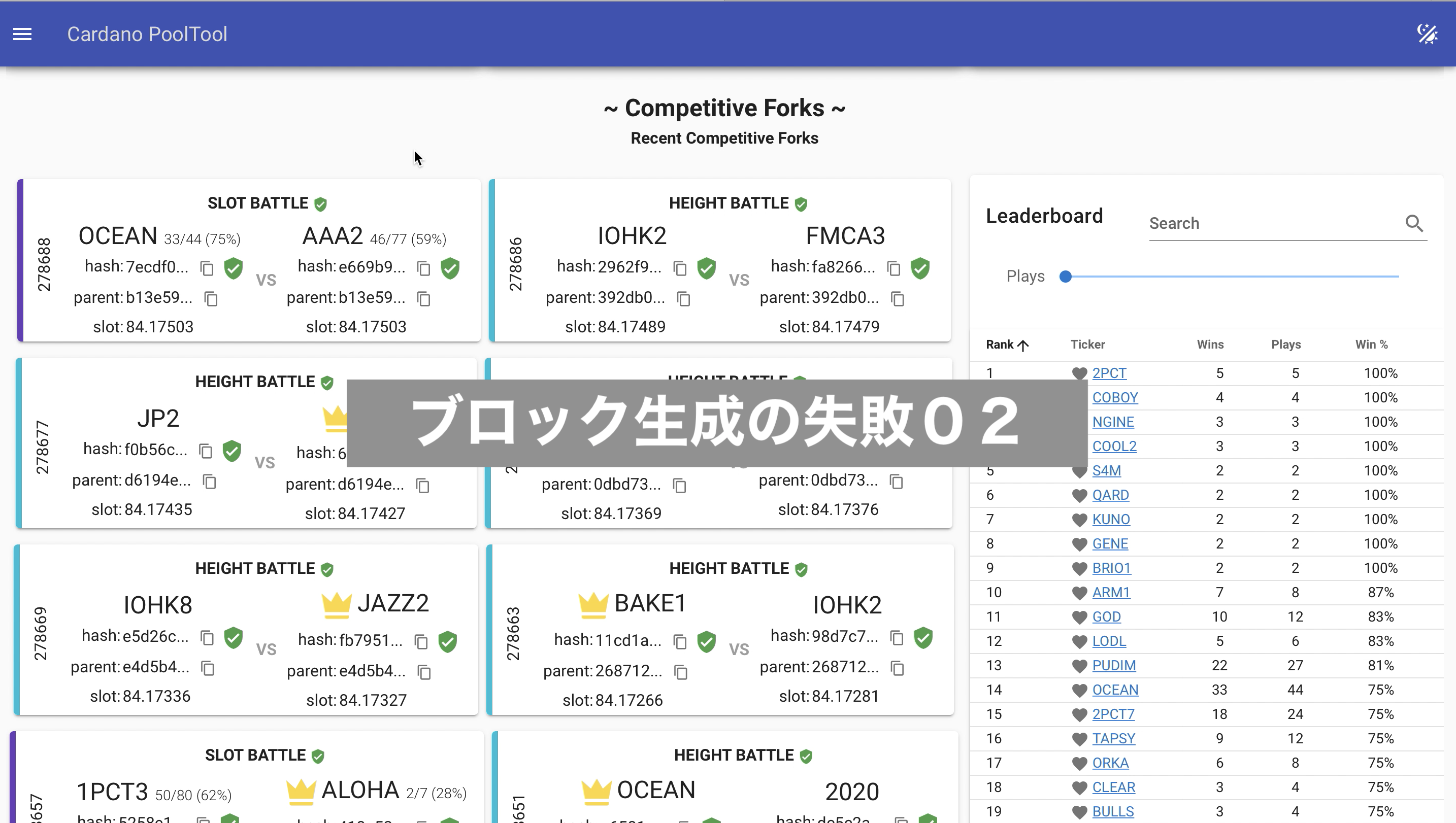Click the leaderboard search magnifier icon
This screenshot has width=1456, height=823.
(x=1414, y=223)
